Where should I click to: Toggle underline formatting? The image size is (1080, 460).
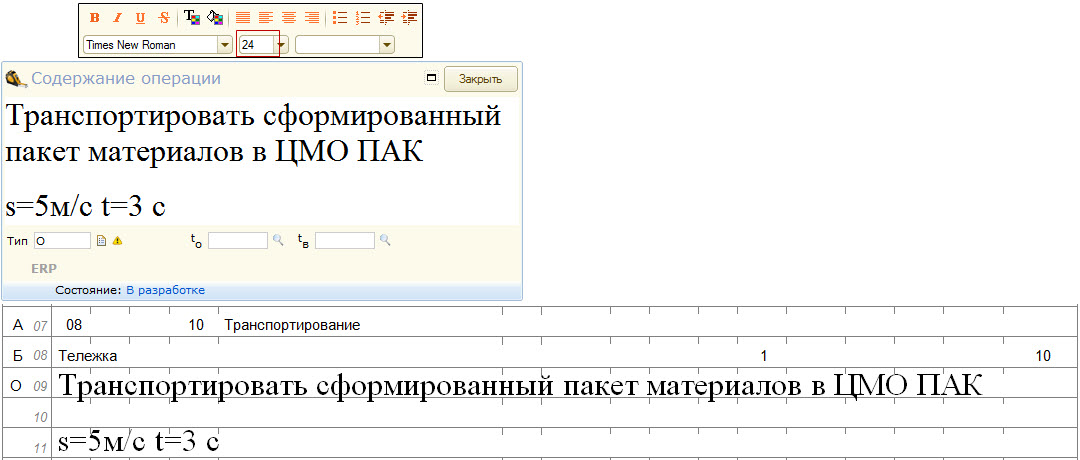point(141,18)
